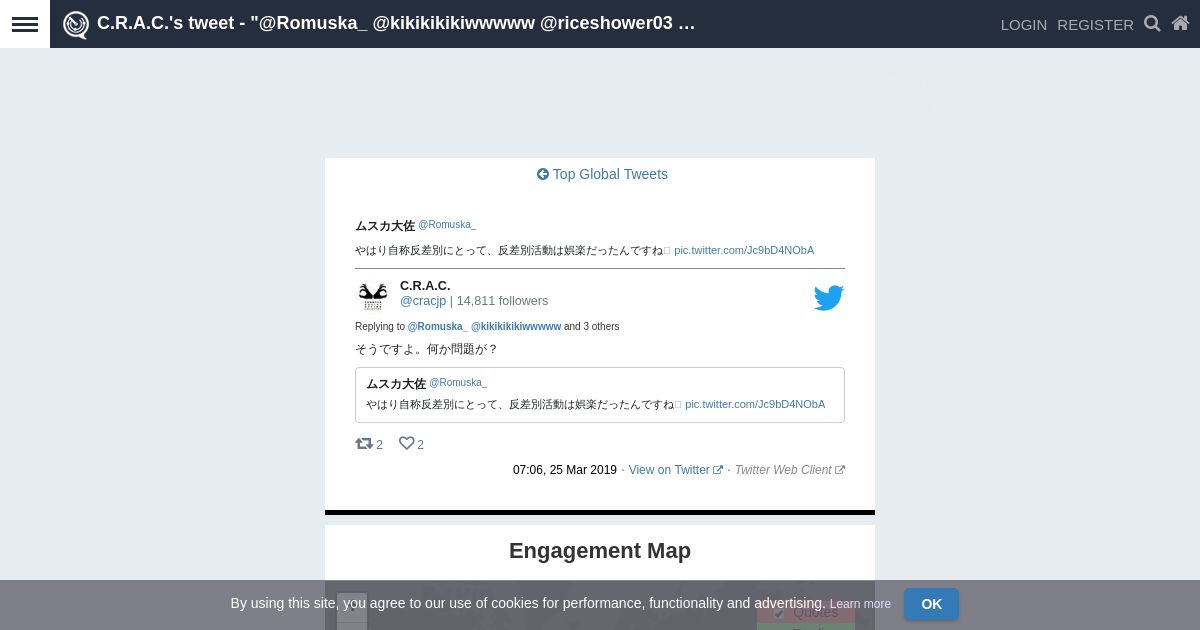Click the site logo icon in header
Image resolution: width=1200 pixels, height=630 pixels.
(x=76, y=24)
